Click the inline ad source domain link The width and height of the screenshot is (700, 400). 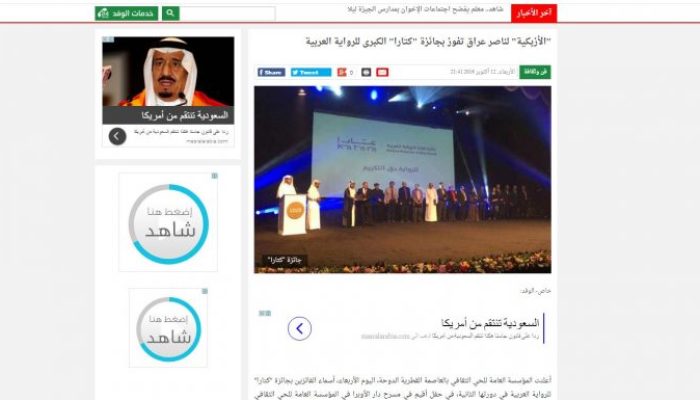pyautogui.click(x=385, y=336)
